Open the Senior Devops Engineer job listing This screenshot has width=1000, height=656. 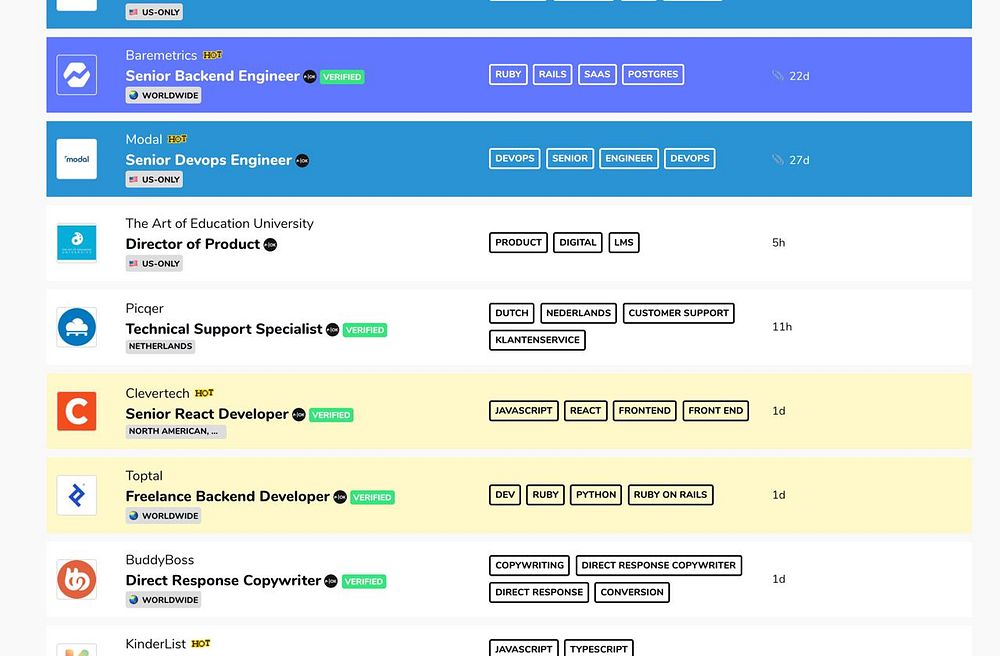[209, 160]
